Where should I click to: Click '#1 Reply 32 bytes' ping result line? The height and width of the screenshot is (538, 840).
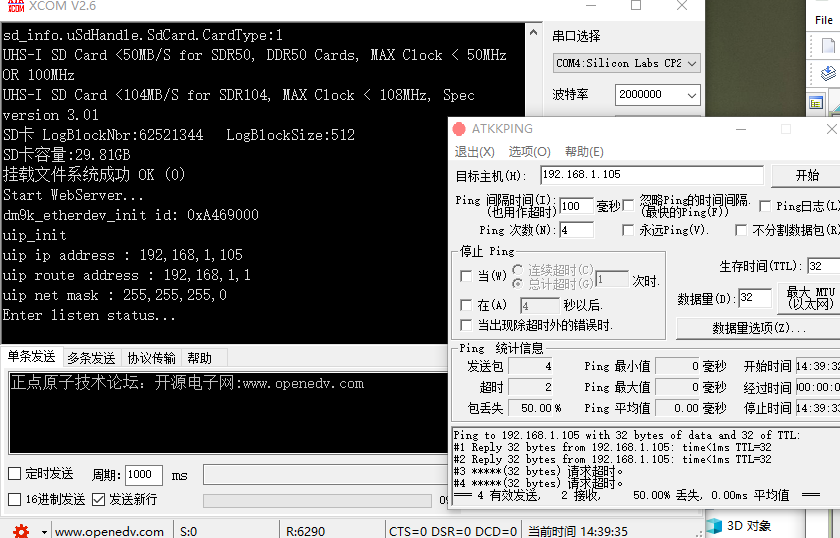612,447
